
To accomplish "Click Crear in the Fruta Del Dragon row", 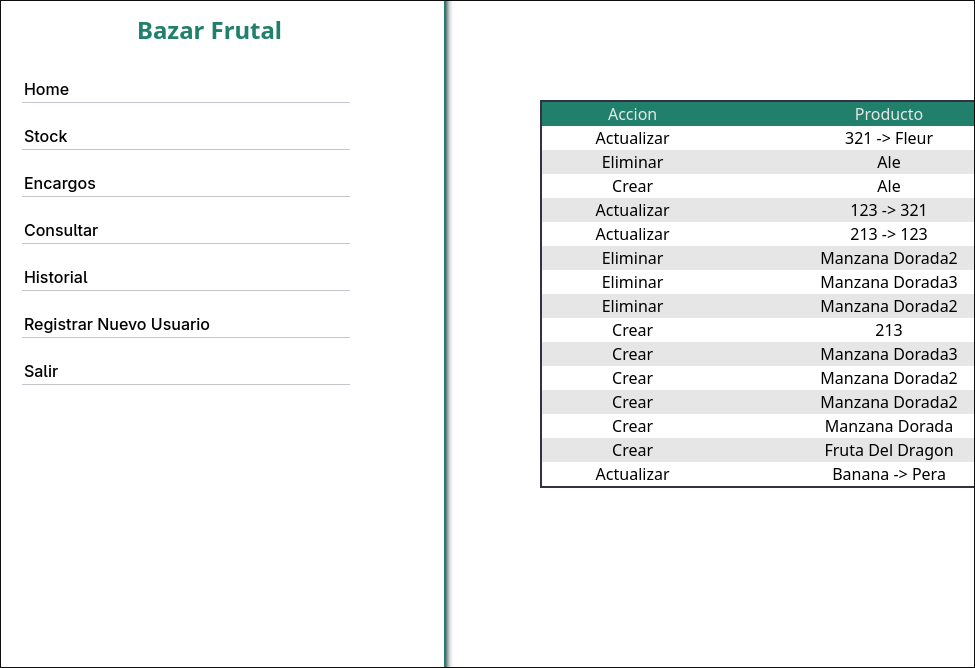I will tap(632, 450).
